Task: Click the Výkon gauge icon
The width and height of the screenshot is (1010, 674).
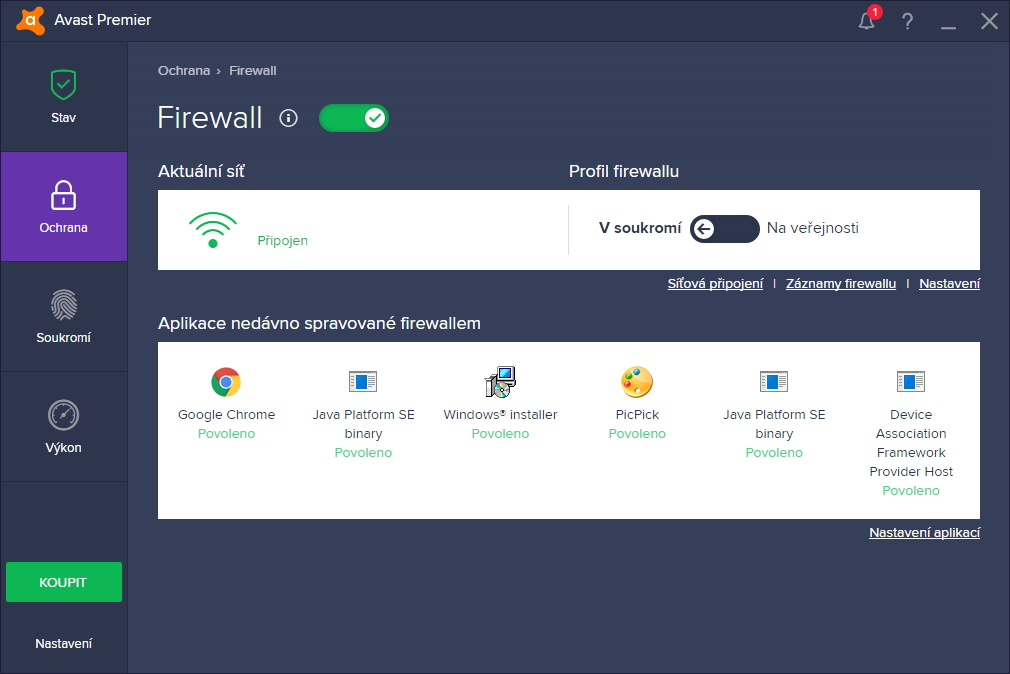Action: coord(63,415)
